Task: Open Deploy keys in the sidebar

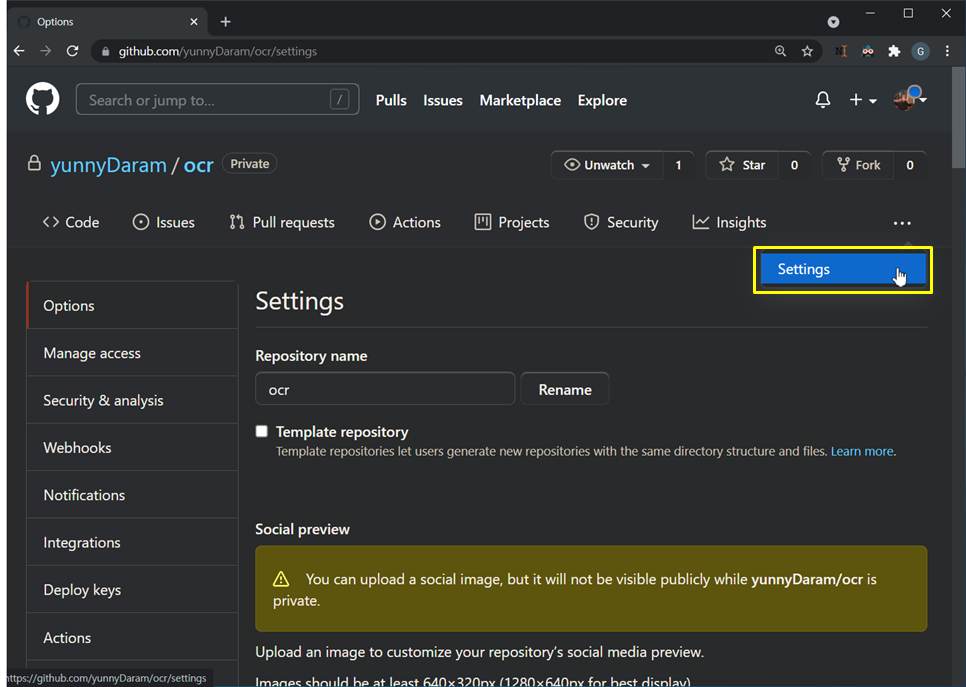Action: 132,590
